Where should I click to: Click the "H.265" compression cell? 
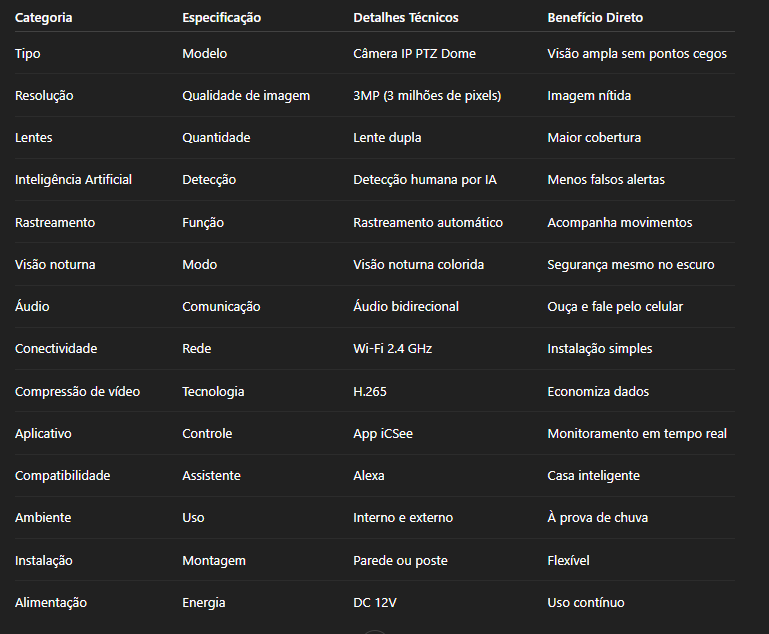tap(370, 392)
